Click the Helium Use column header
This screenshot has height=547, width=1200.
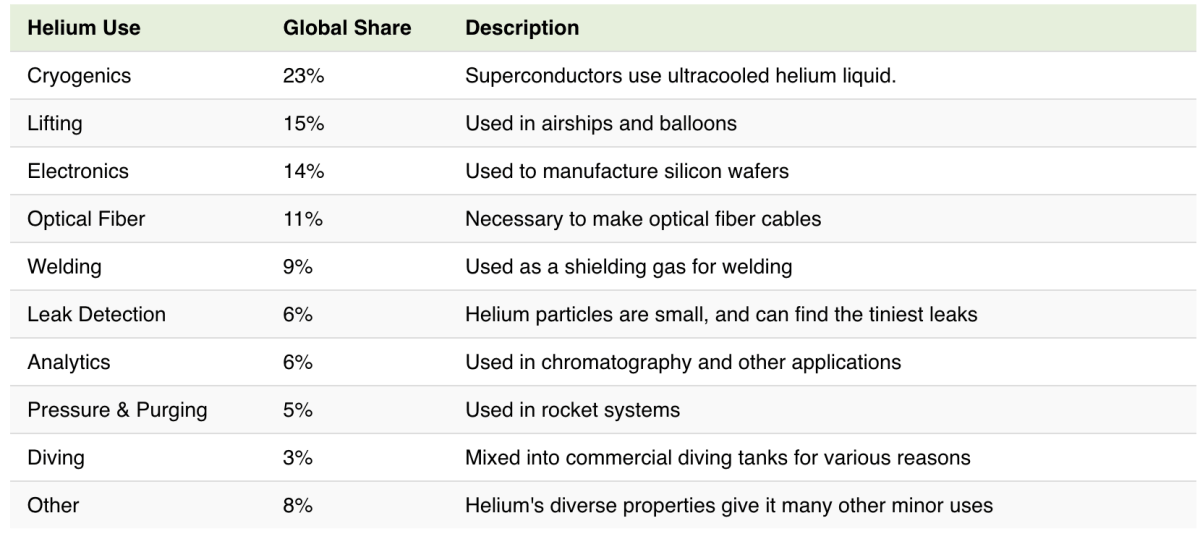(84, 28)
